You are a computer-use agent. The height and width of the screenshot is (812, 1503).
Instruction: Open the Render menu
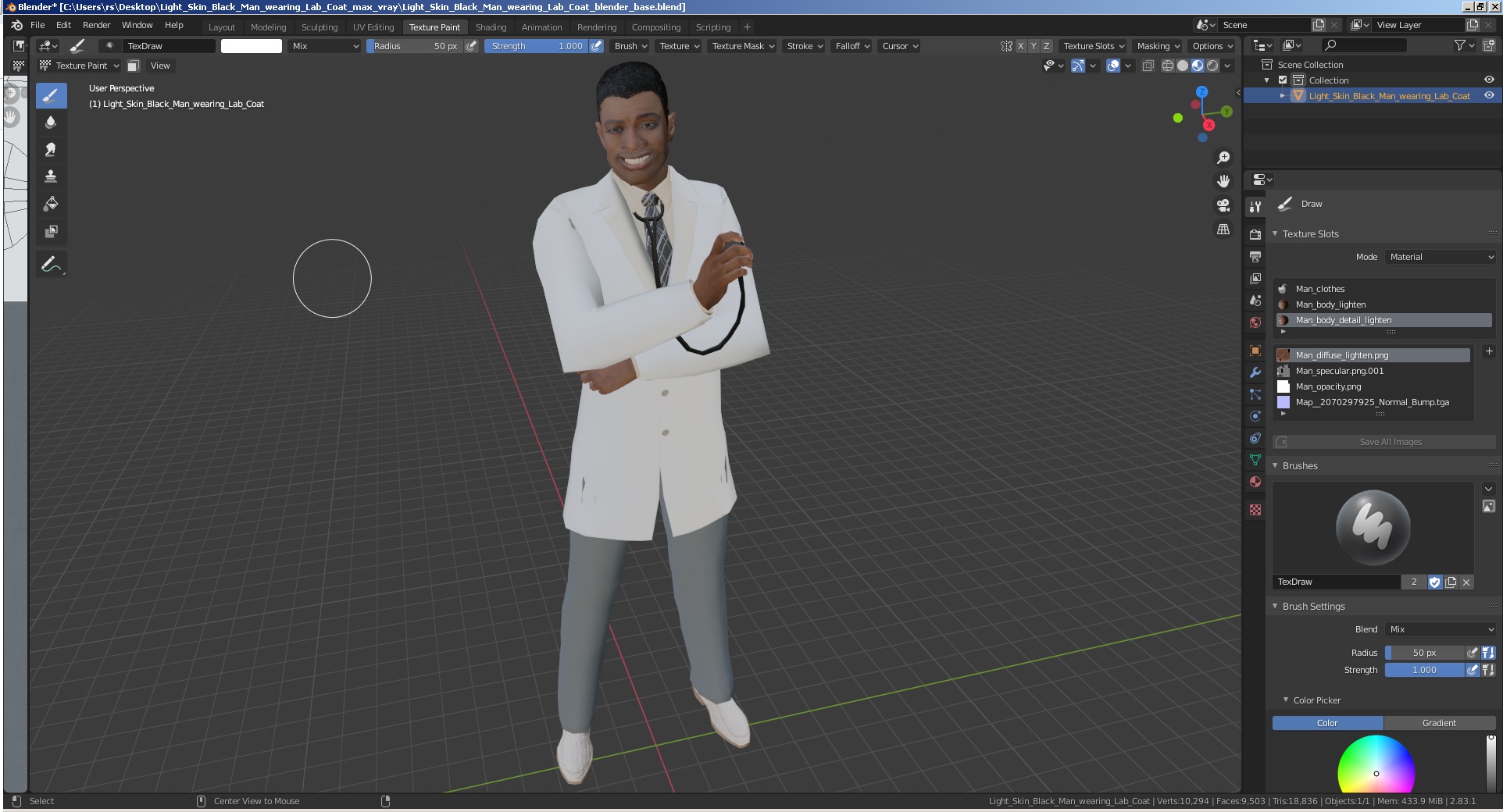click(96, 25)
